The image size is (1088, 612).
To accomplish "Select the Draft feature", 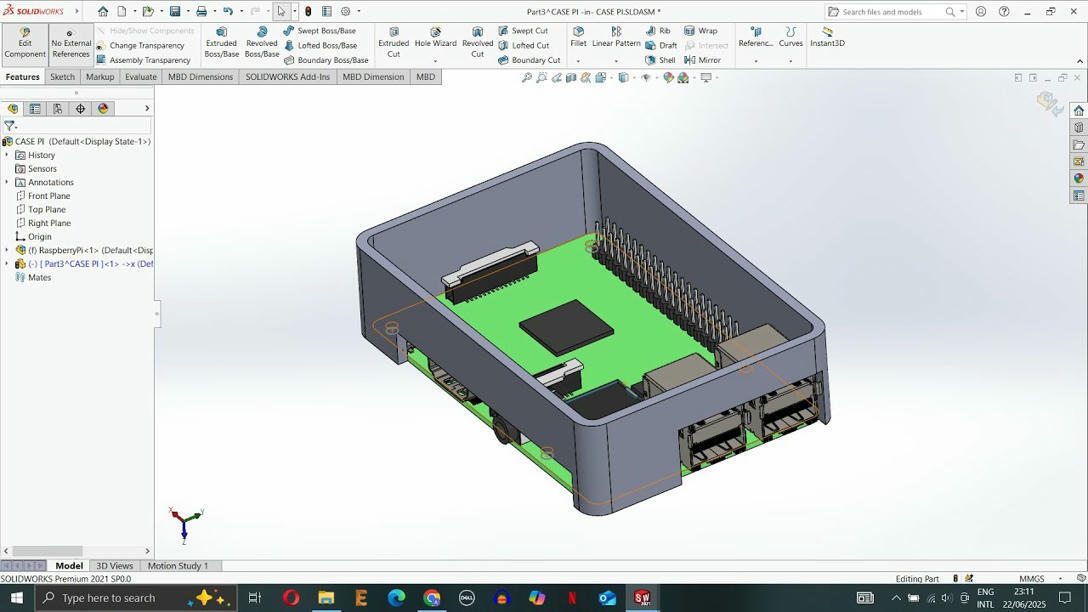I will (661, 45).
